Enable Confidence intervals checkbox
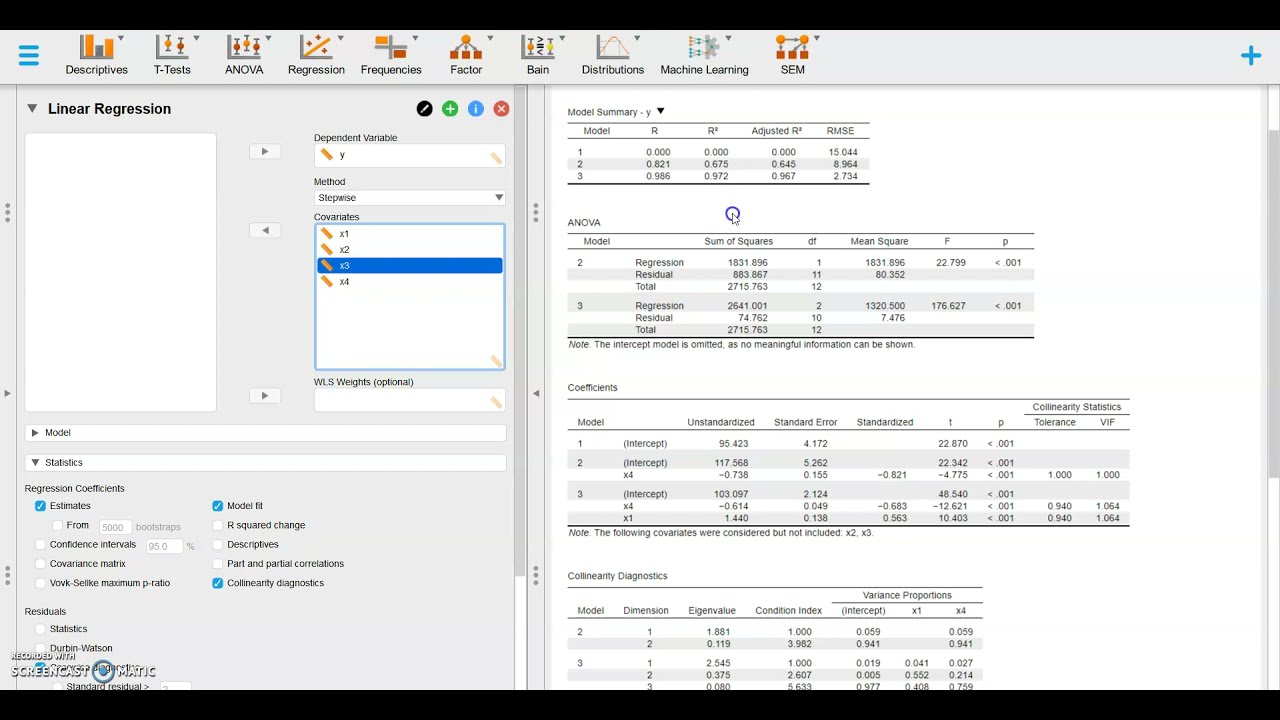 (41, 545)
